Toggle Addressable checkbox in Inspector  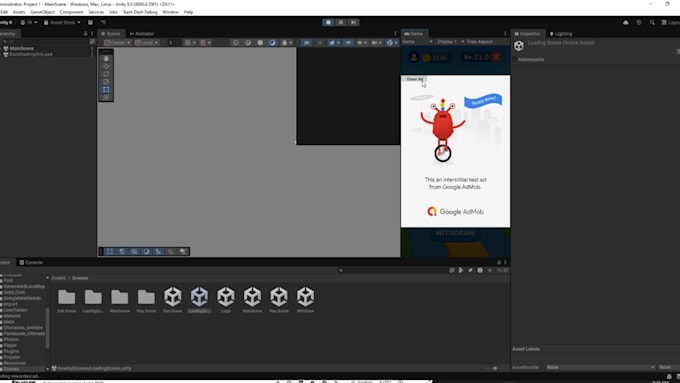click(515, 59)
